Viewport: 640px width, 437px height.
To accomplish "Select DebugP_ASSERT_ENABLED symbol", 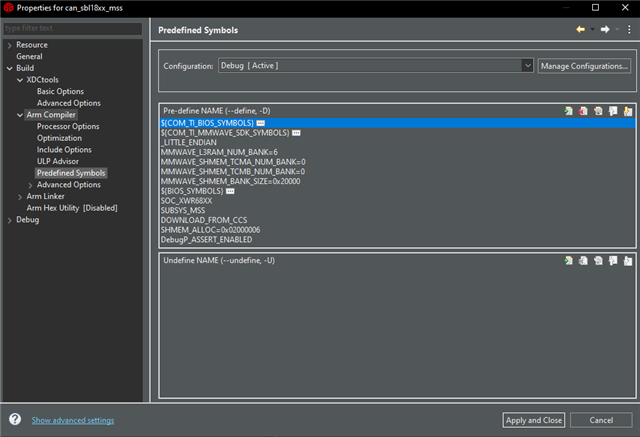I will pyautogui.click(x=206, y=240).
